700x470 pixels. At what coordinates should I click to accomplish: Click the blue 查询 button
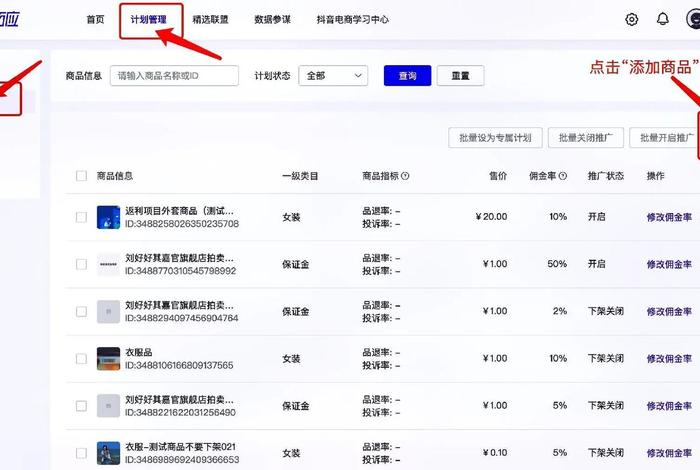407,75
